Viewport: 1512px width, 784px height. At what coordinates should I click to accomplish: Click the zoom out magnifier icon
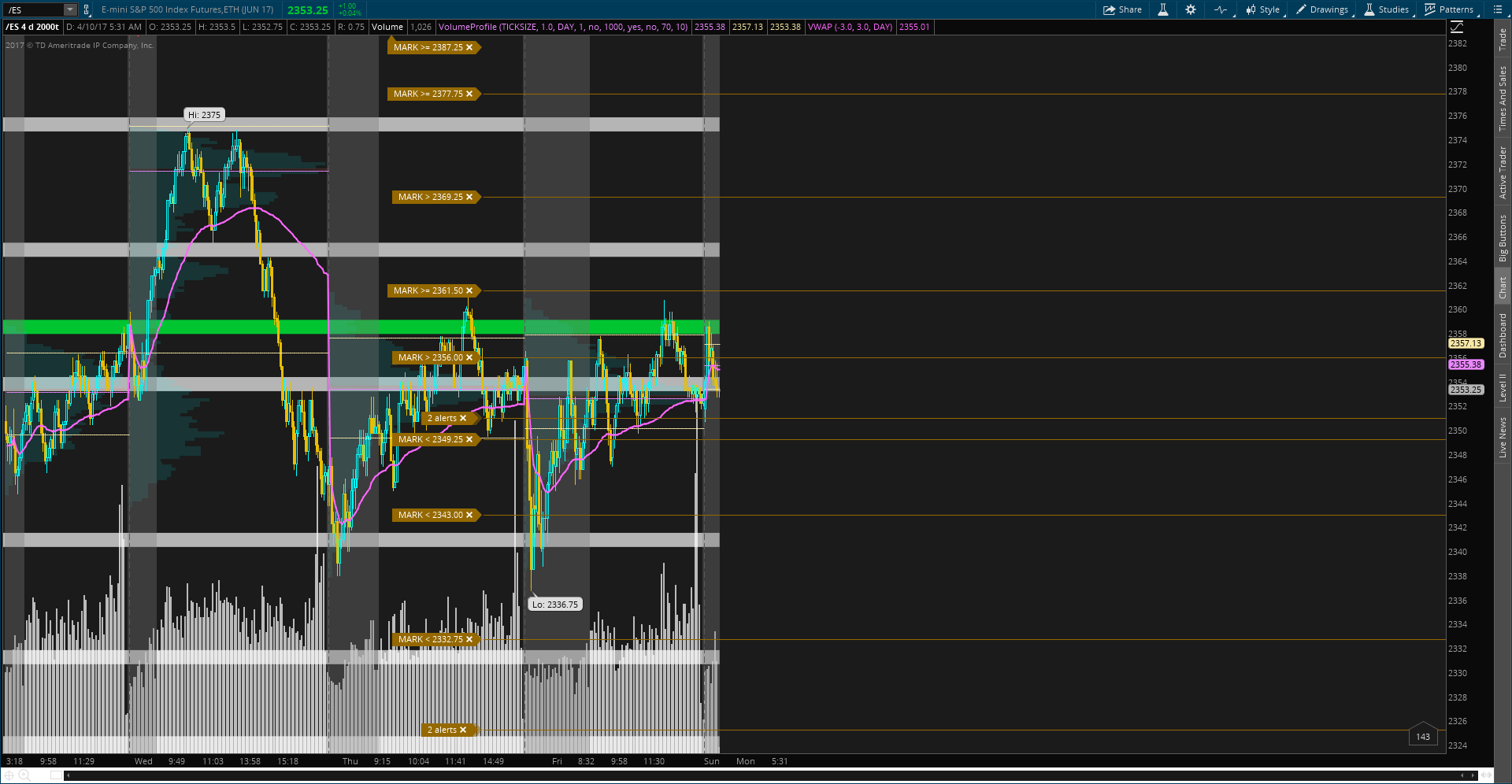click(24, 775)
